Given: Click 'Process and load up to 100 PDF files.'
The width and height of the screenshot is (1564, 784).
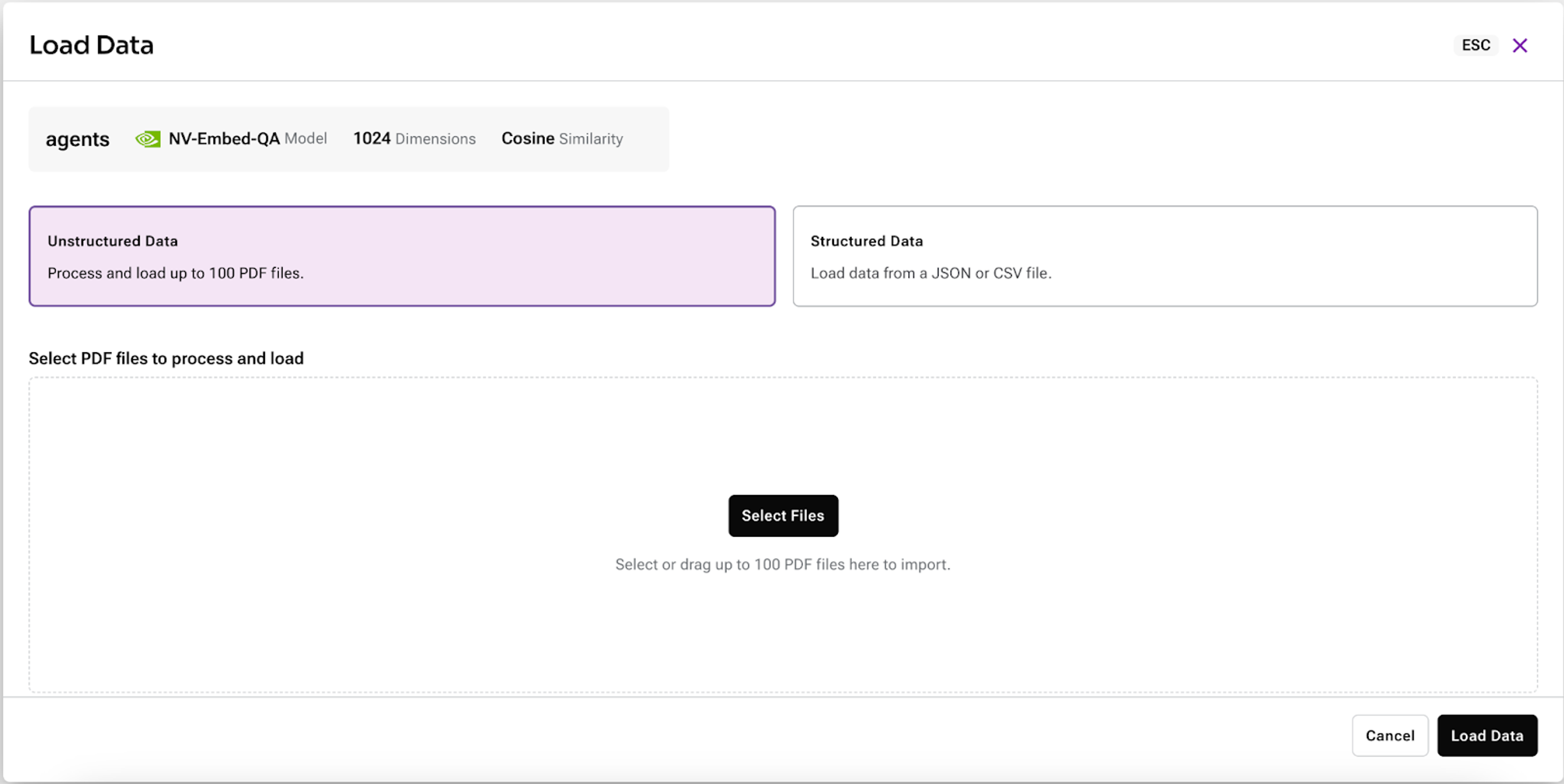Looking at the screenshot, I should (x=176, y=273).
